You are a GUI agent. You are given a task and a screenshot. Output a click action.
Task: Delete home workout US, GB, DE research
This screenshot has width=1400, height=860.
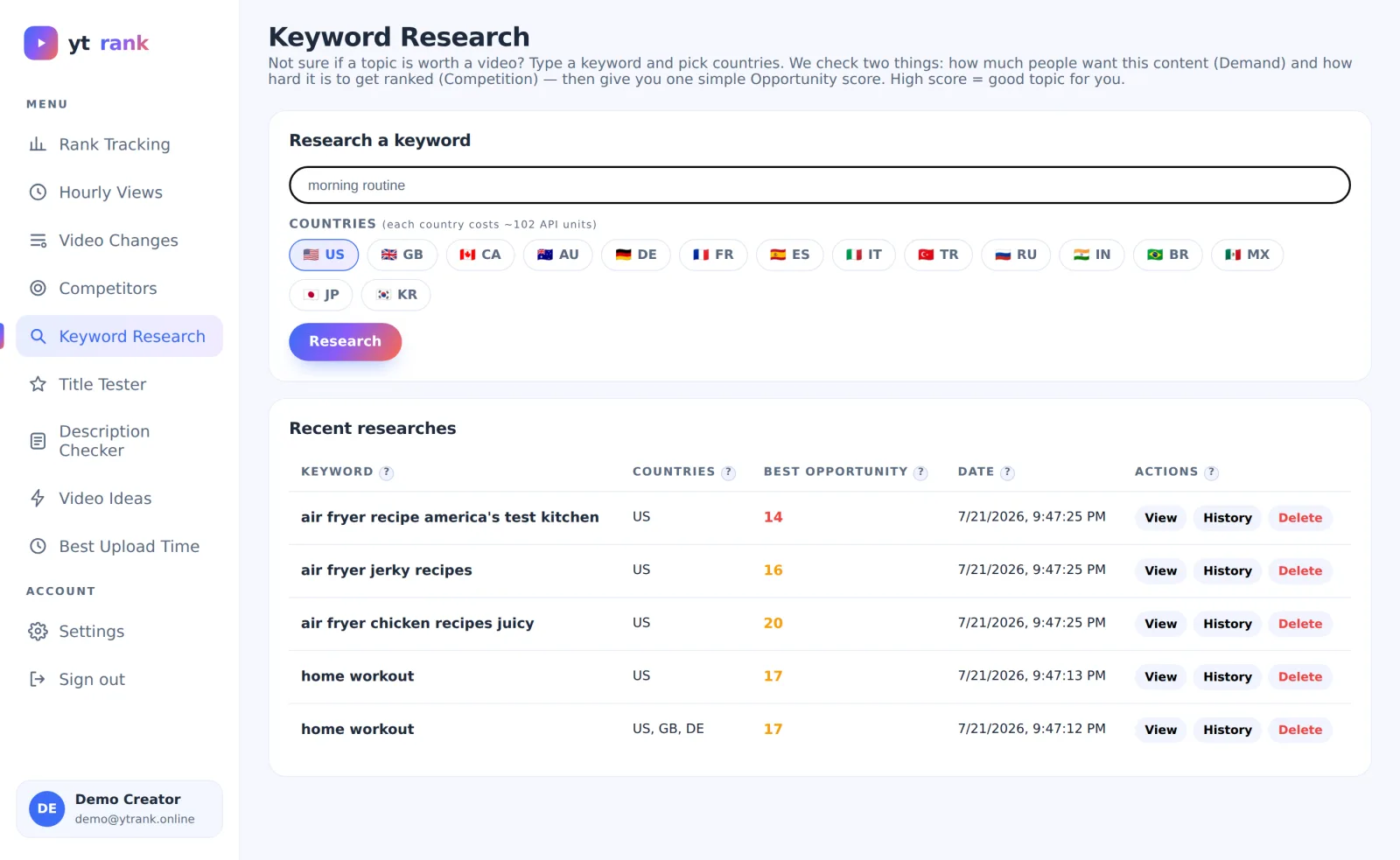[1300, 731]
